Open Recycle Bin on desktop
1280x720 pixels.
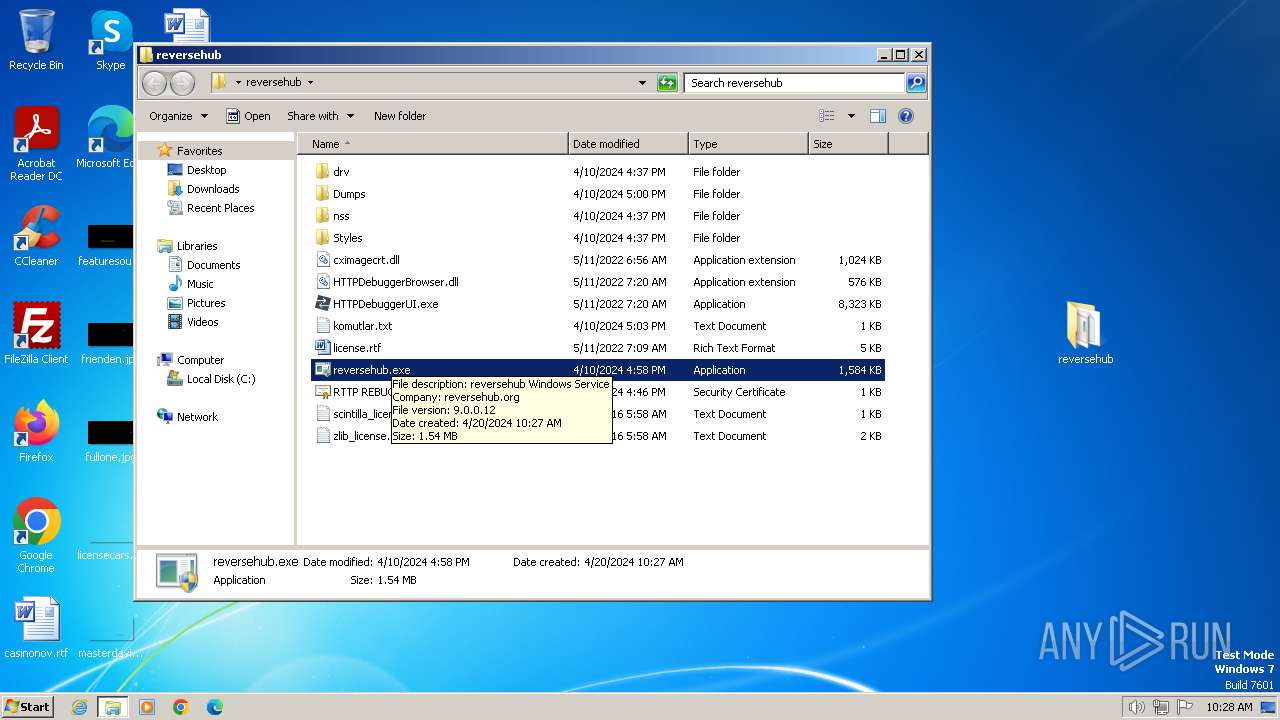pos(36,41)
